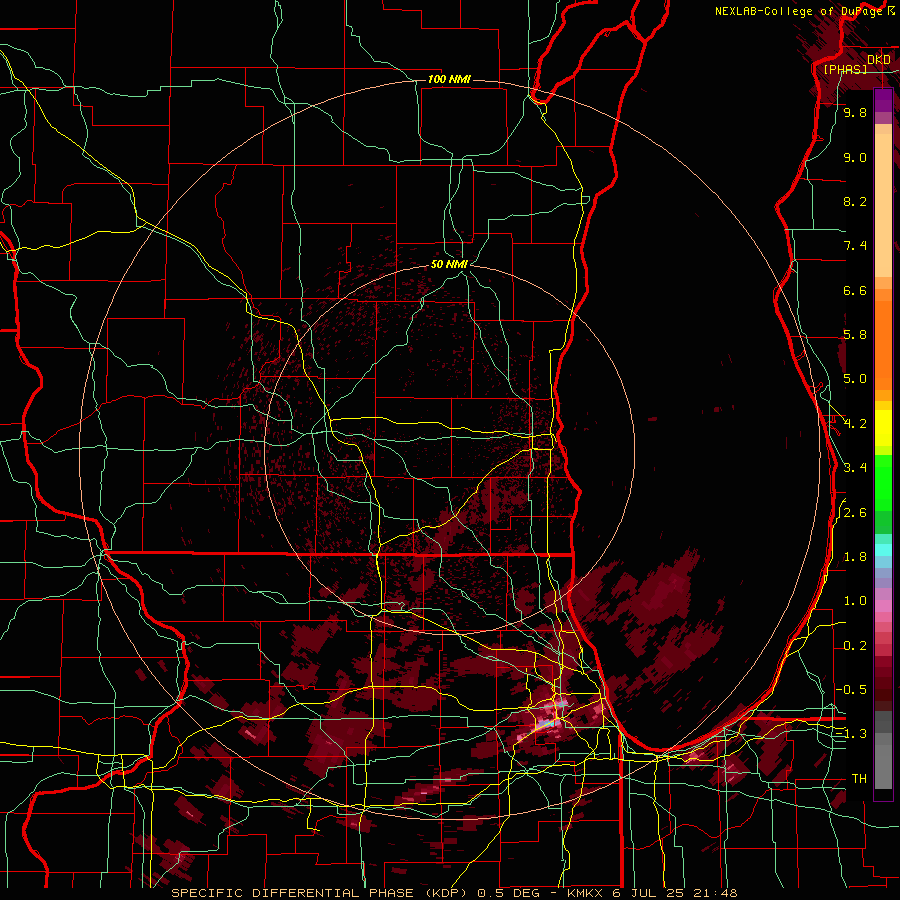The image size is (900, 900).
Task: Click the 4.2 scale label
Action: 855,424
